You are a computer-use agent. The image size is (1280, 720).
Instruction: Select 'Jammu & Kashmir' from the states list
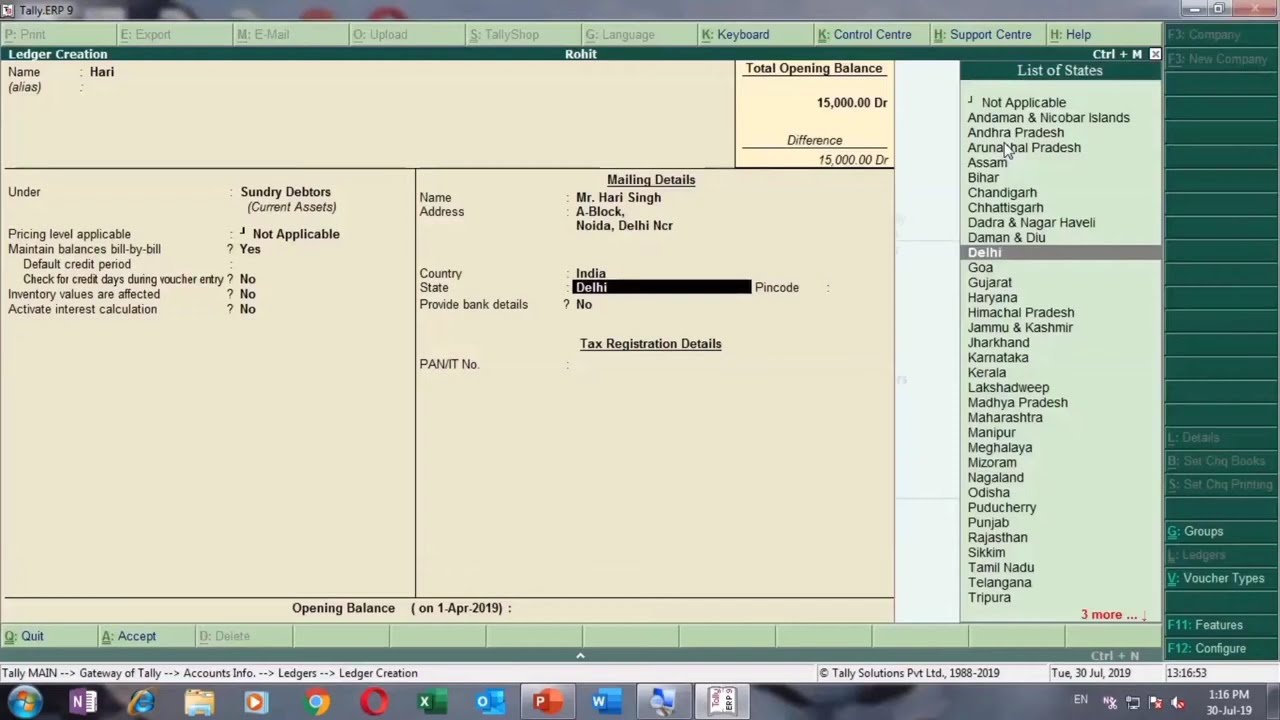point(1020,327)
